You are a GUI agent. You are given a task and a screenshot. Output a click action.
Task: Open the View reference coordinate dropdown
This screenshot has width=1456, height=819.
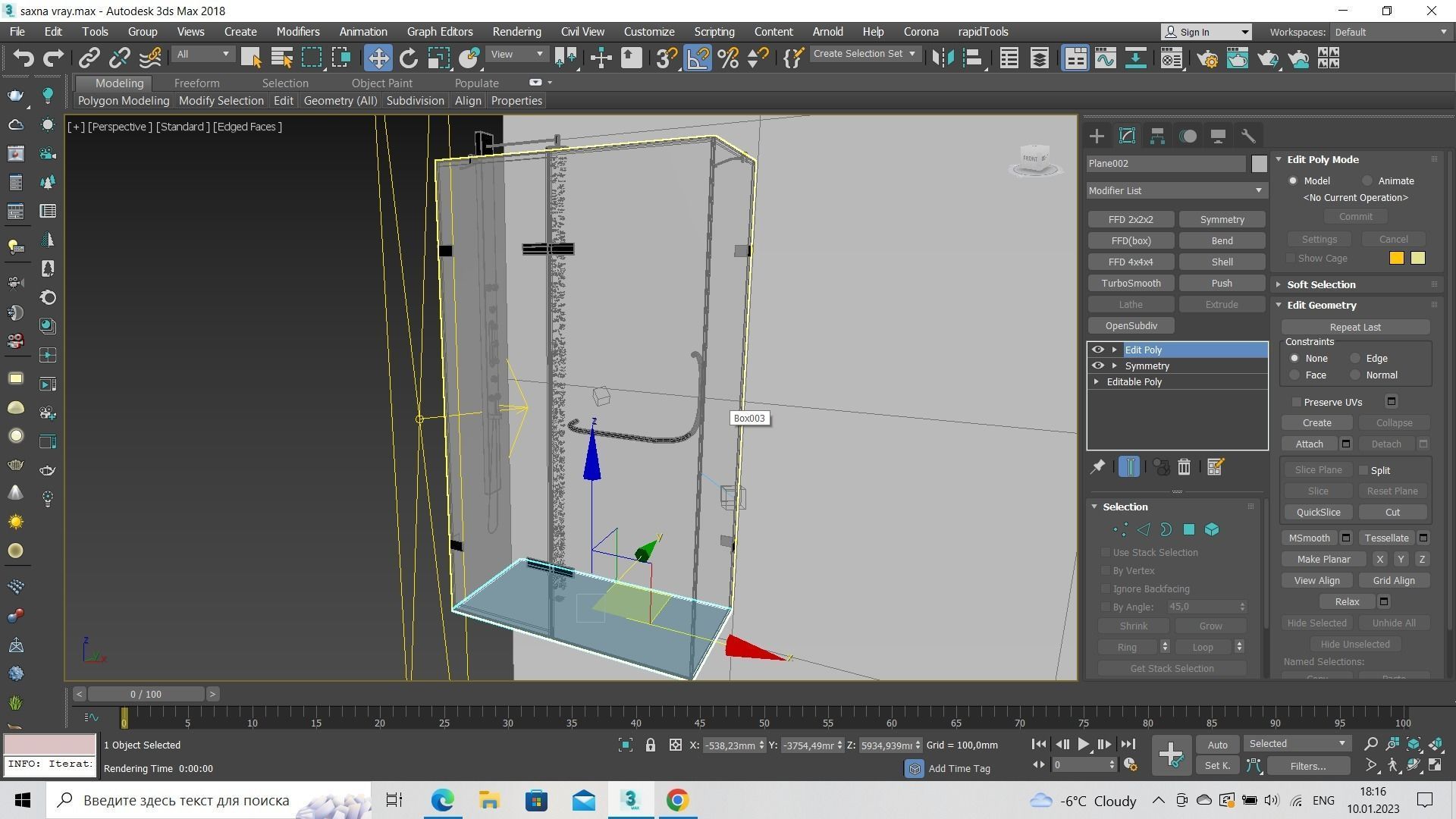click(517, 54)
